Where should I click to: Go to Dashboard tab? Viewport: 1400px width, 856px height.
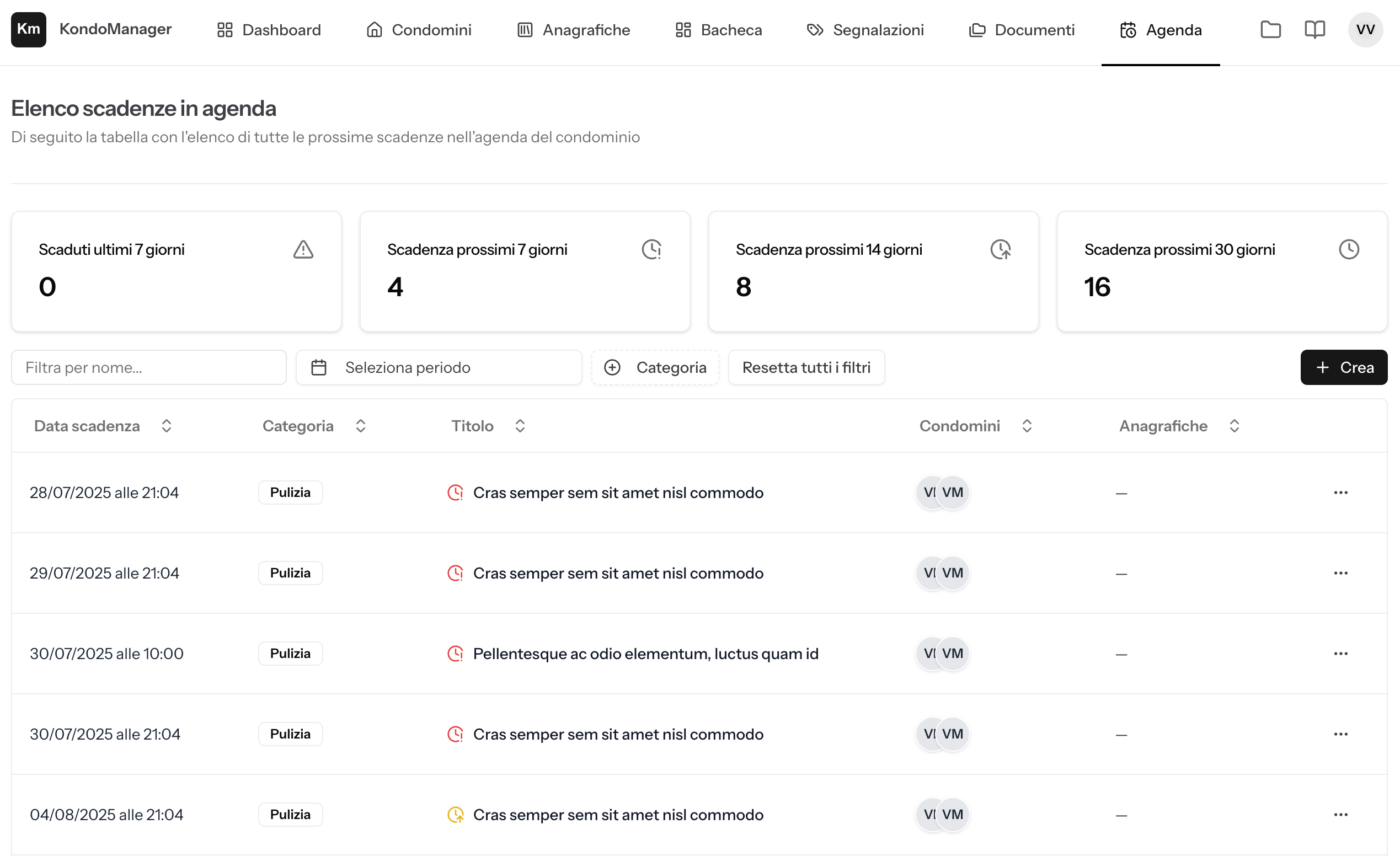(x=269, y=30)
